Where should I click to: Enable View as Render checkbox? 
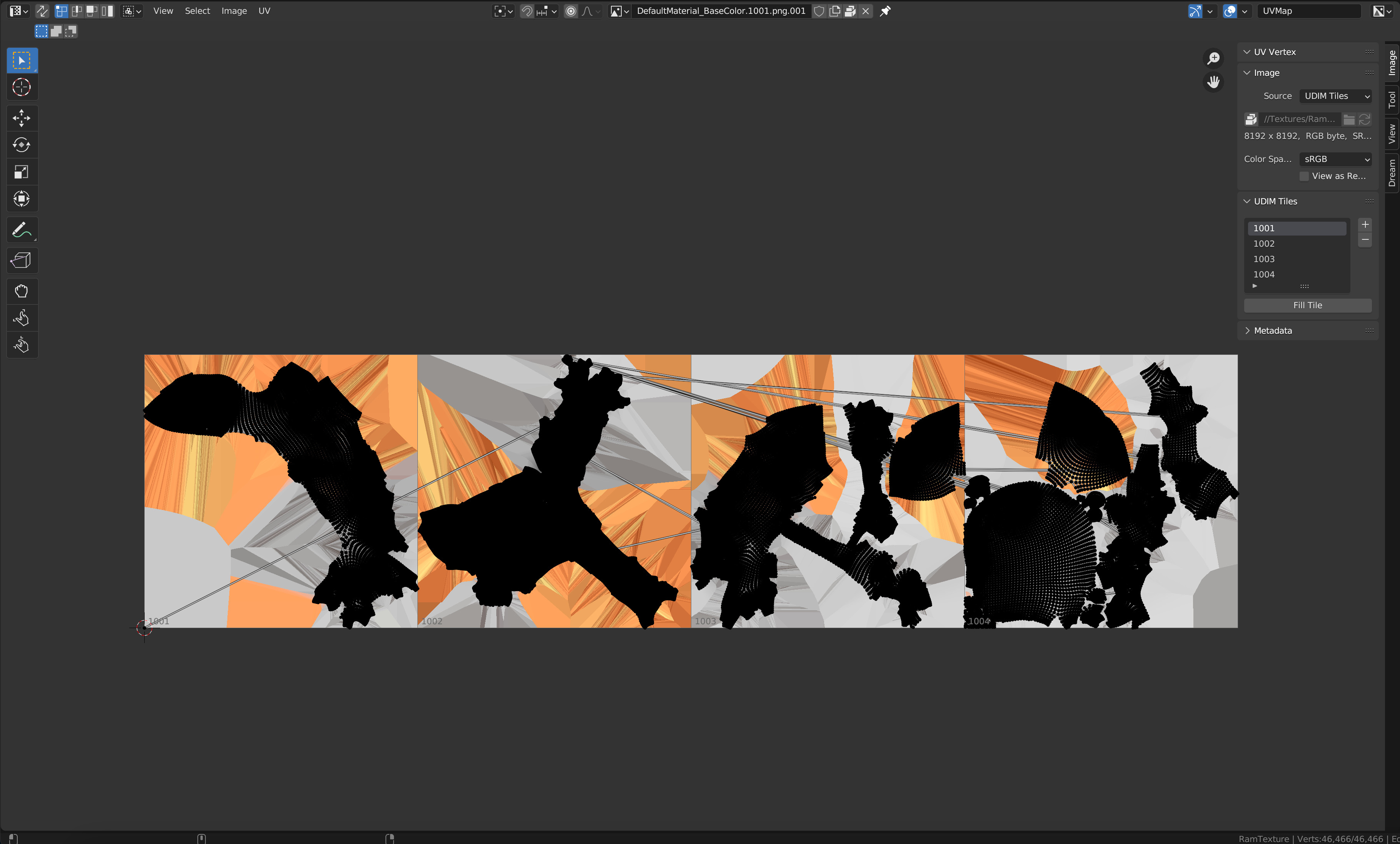1304,176
